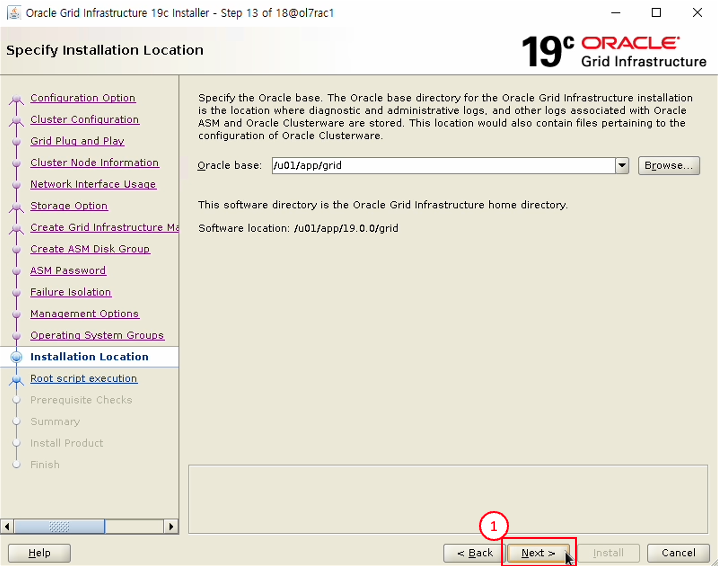The width and height of the screenshot is (718, 566).
Task: Click the Summary step label
Action: pyautogui.click(x=55, y=421)
